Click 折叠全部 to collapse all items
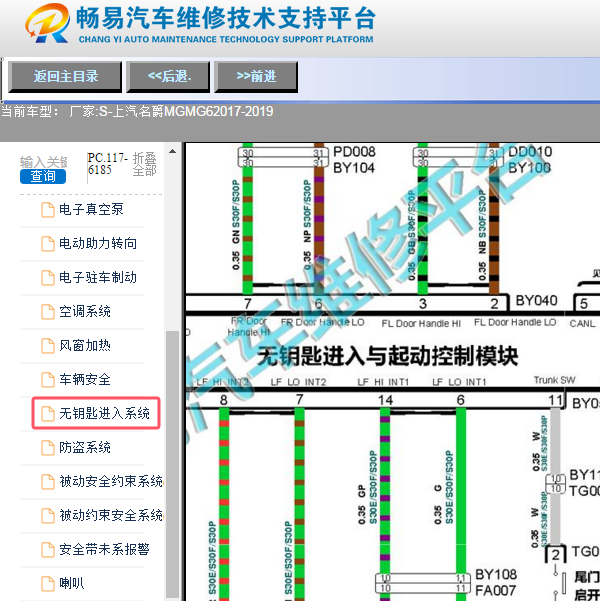The image size is (600, 601). point(145,164)
